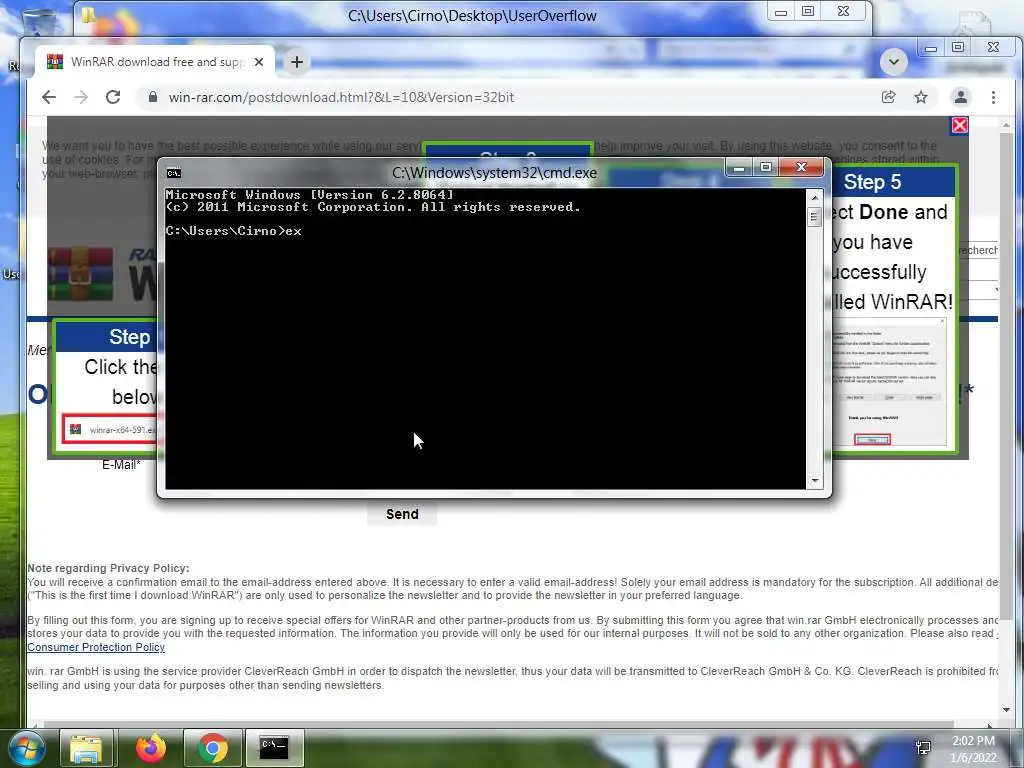Viewport: 1024px width, 768px height.
Task: Bookmark this page with star icon
Action: coord(921,97)
